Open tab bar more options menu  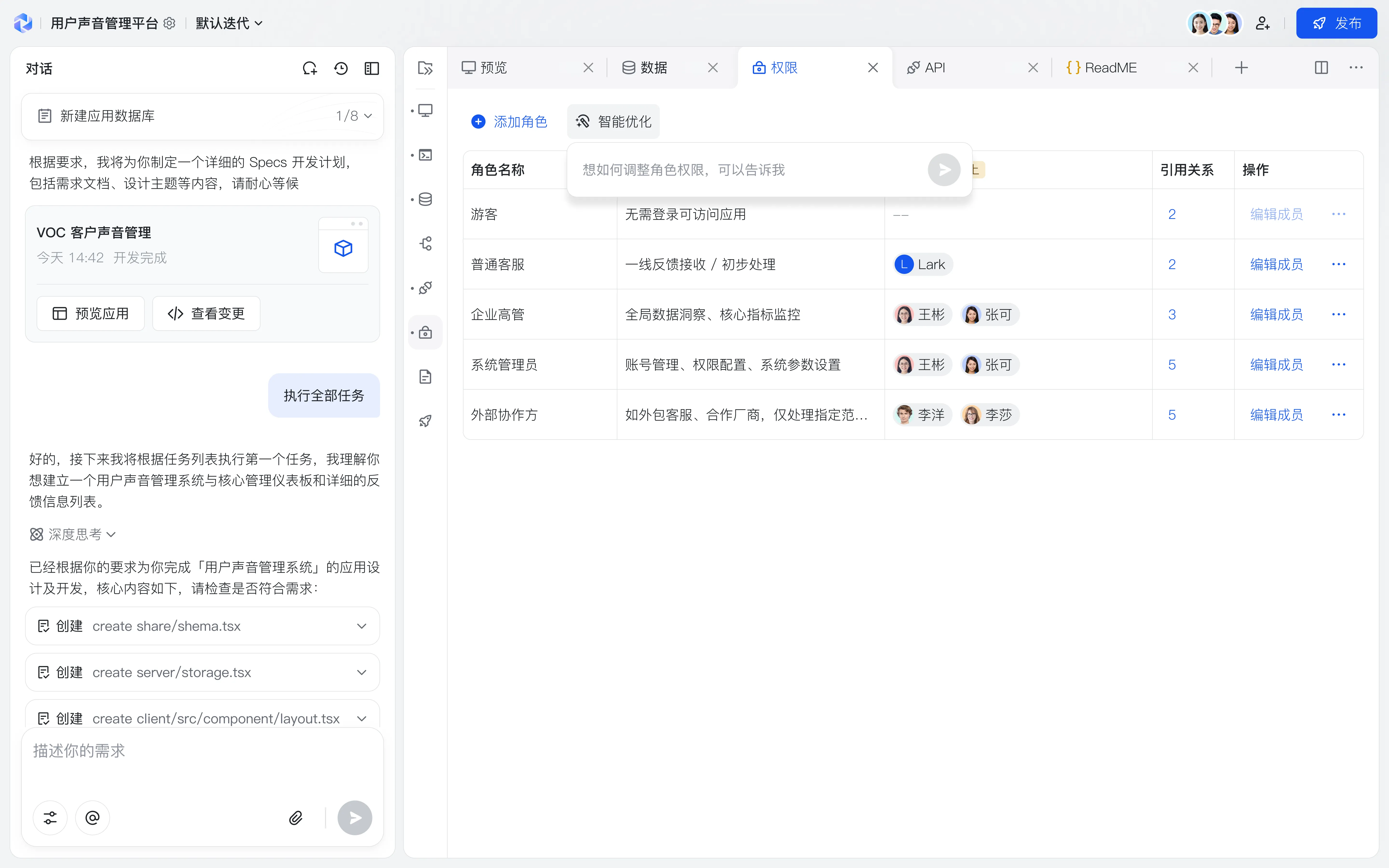coord(1356,68)
